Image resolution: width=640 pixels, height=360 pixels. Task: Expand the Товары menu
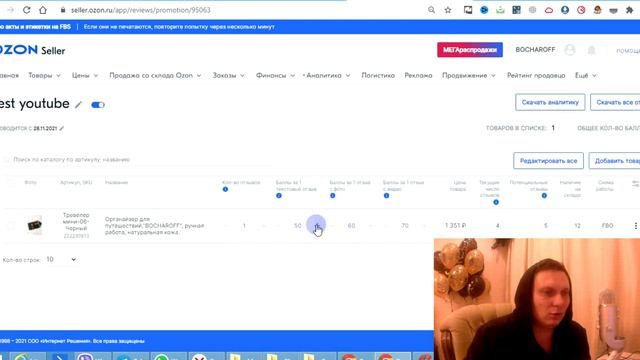[x=44, y=76]
